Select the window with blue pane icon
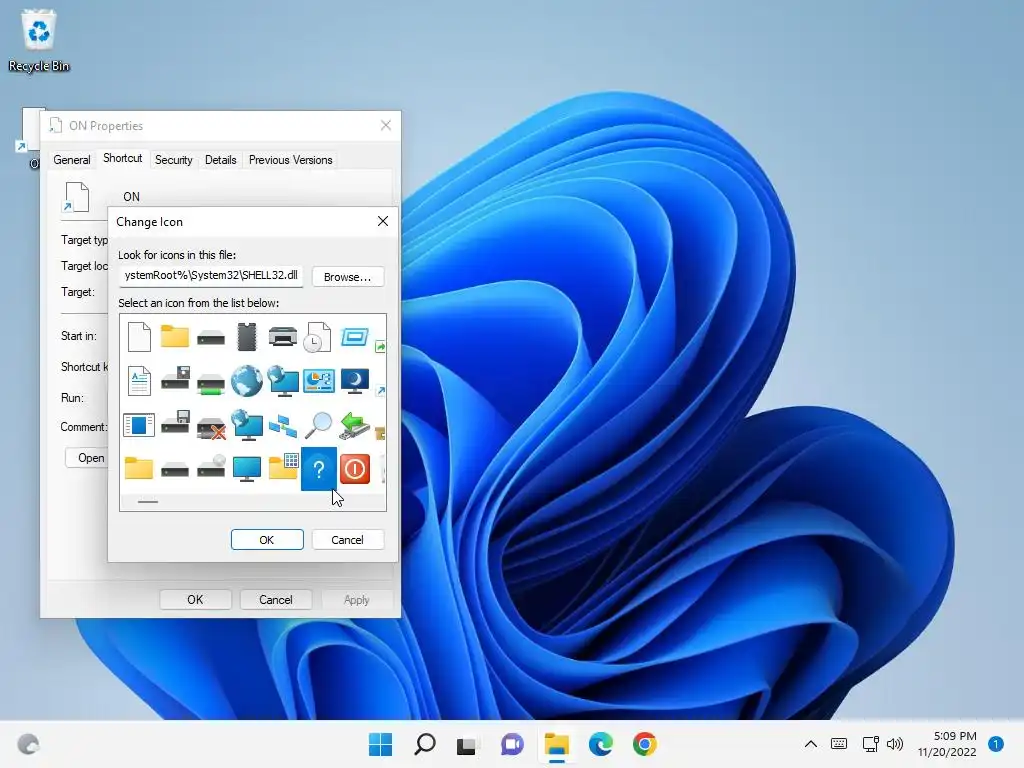1024x768 pixels. pos(139,425)
